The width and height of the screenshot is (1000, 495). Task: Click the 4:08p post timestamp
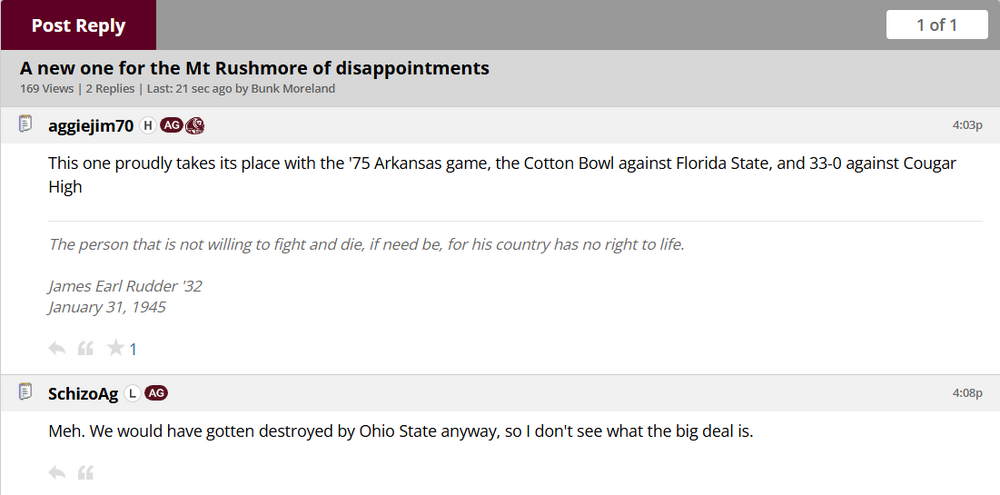tap(967, 393)
